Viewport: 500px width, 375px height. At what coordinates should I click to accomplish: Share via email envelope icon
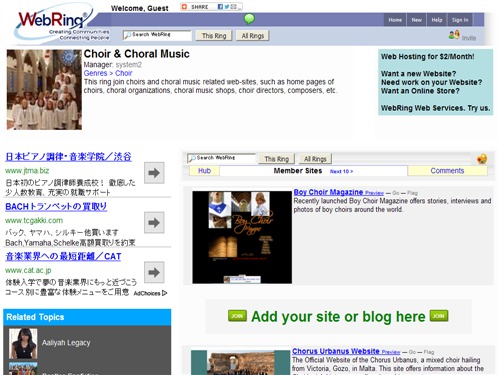tap(233, 7)
